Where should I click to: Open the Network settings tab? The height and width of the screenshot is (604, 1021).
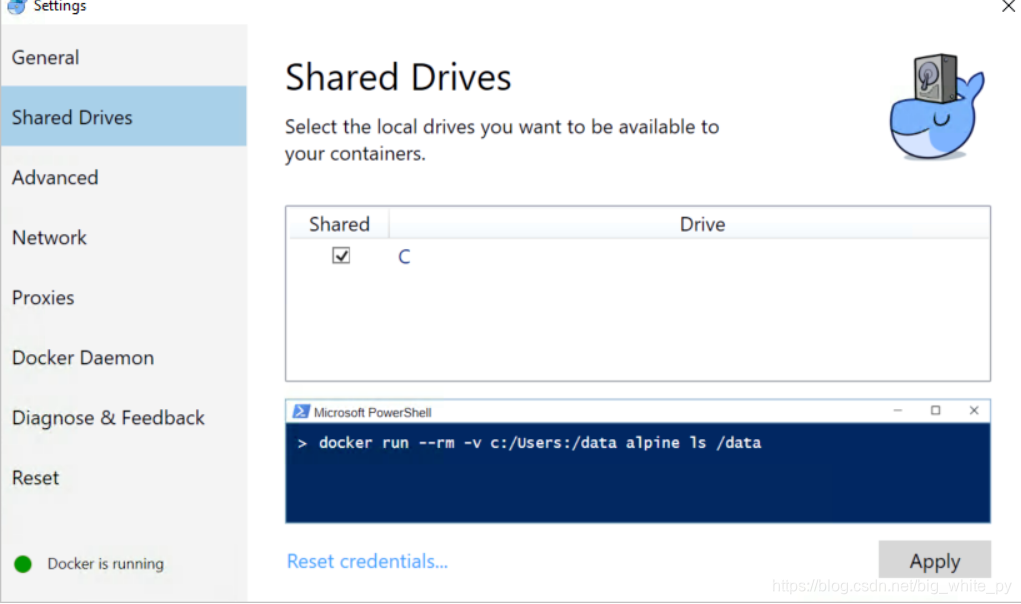pos(124,238)
